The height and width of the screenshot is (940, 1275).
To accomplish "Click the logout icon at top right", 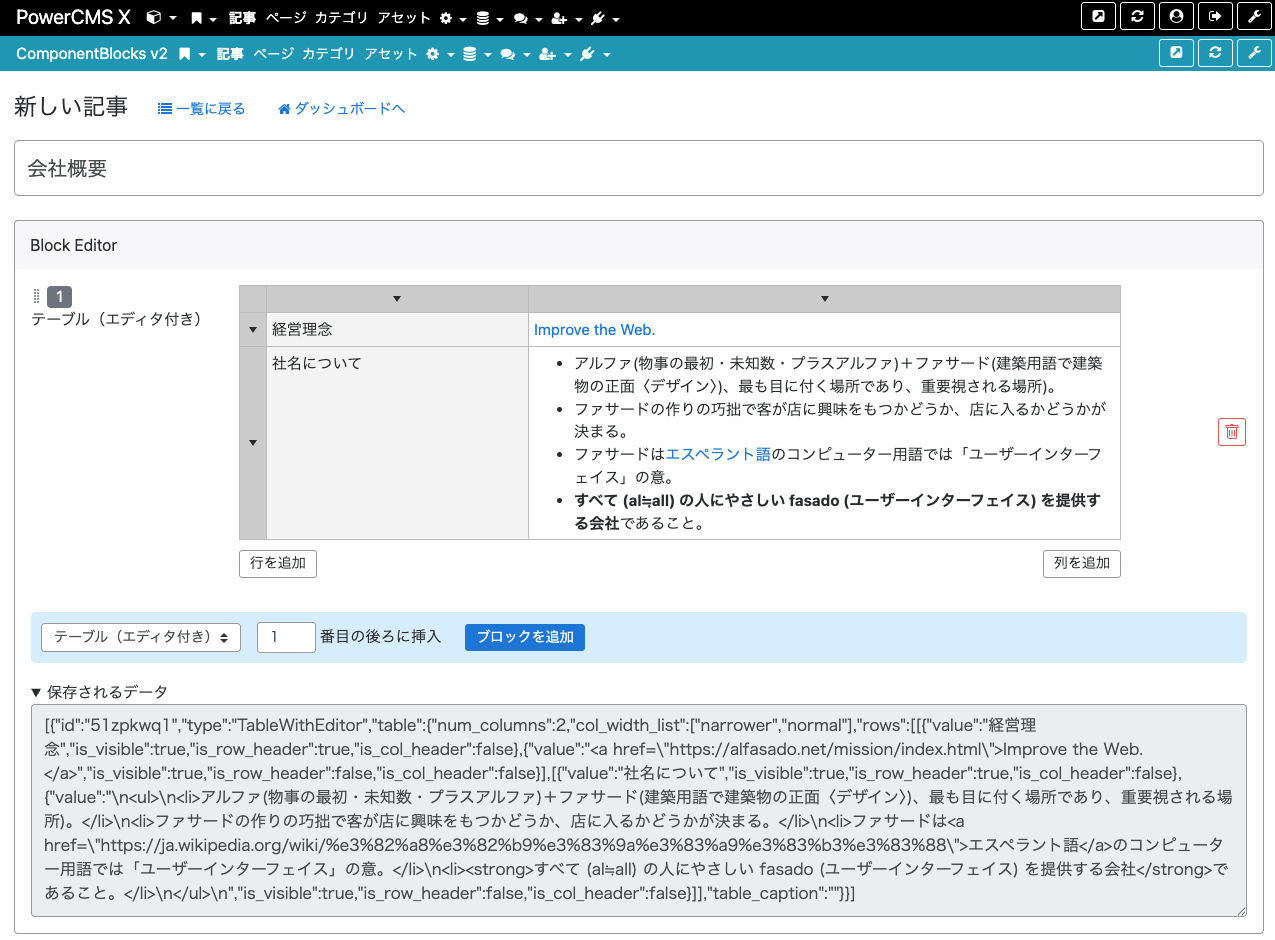I will pyautogui.click(x=1215, y=15).
